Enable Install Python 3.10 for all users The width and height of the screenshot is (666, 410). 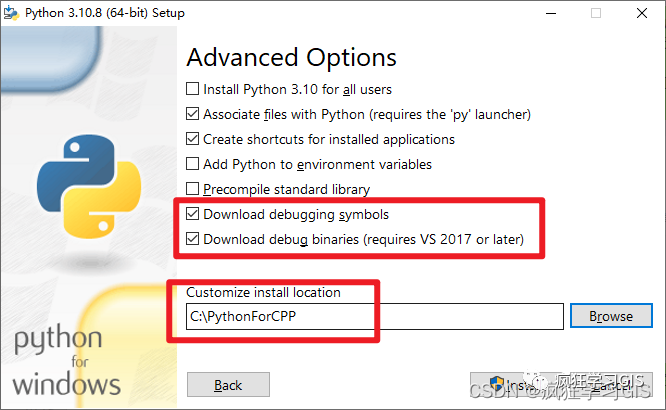point(192,89)
